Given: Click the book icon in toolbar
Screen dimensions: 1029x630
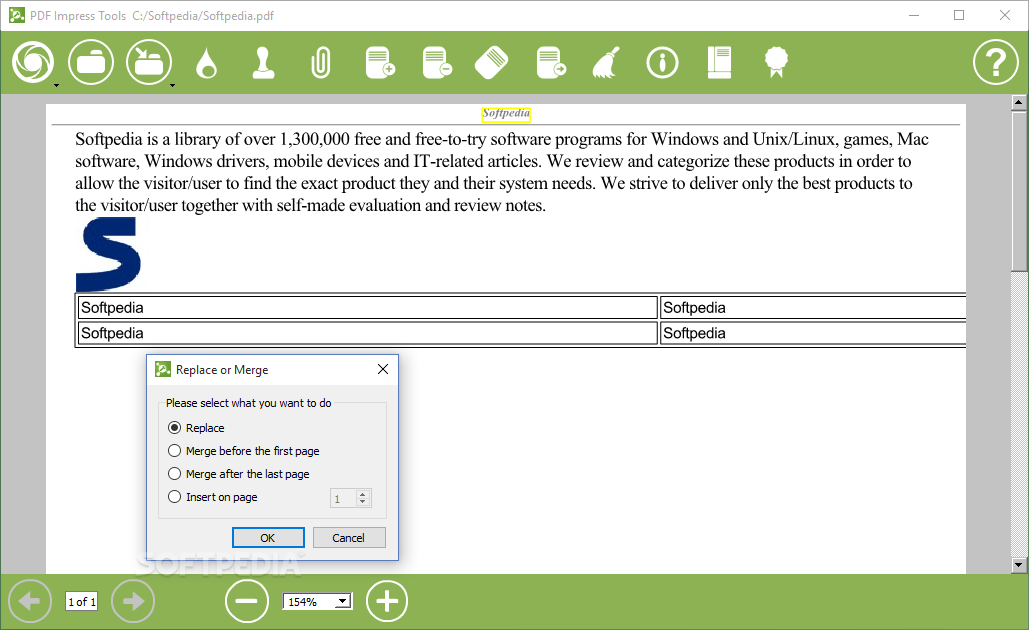Looking at the screenshot, I should (x=719, y=63).
